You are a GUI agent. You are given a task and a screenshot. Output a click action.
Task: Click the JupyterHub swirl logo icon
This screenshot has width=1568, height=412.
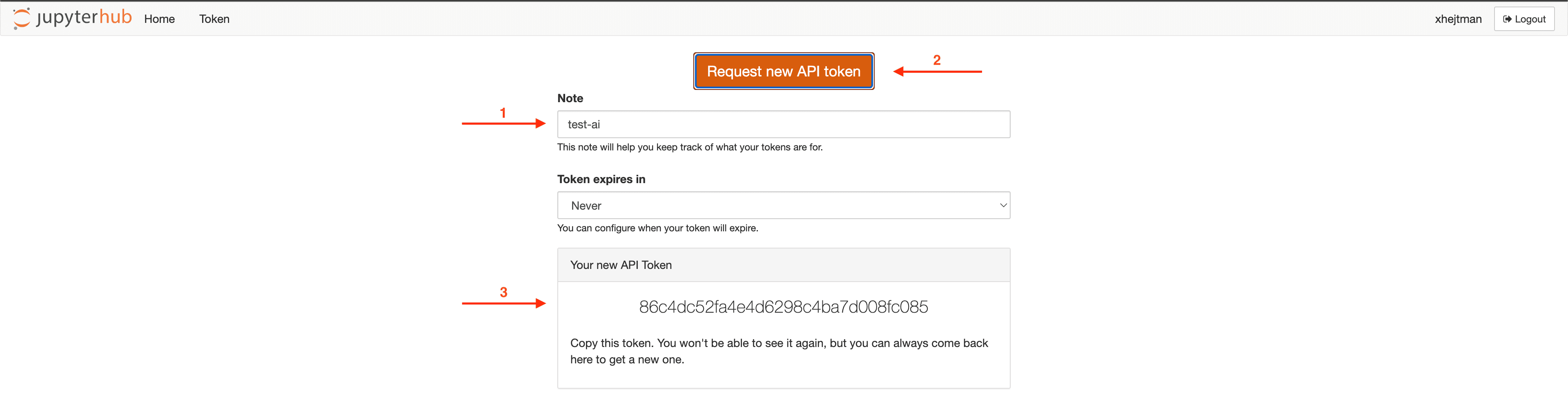21,18
